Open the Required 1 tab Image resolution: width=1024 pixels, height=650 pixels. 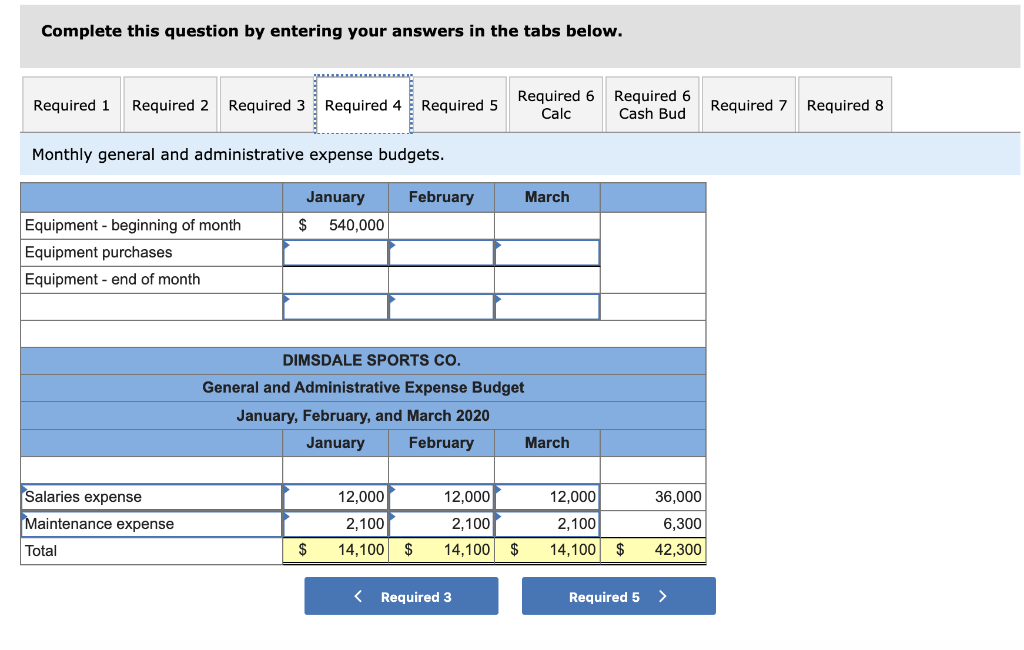point(72,105)
